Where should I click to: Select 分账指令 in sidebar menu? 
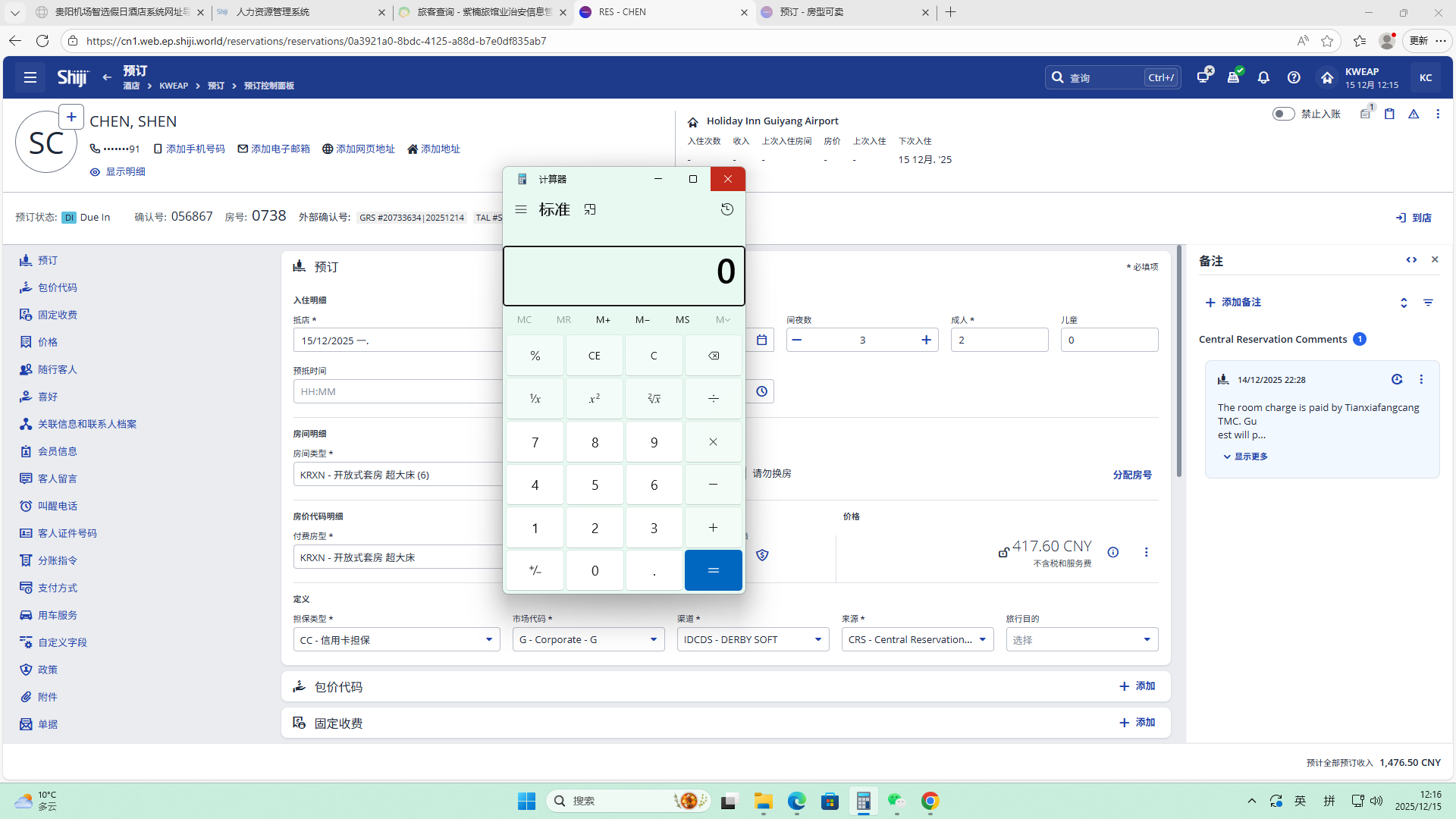(58, 560)
